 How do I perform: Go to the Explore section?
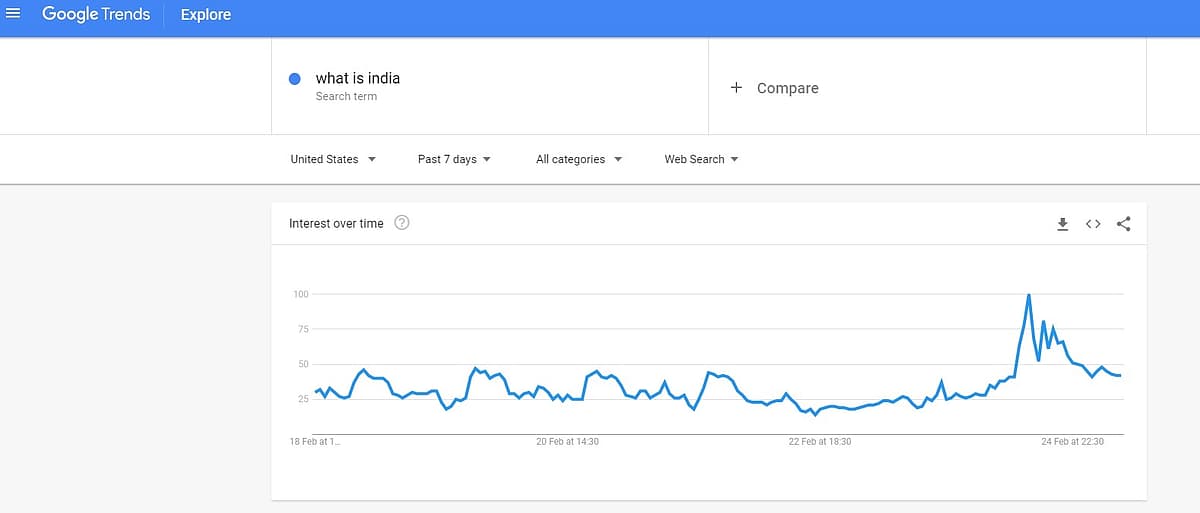[x=205, y=15]
